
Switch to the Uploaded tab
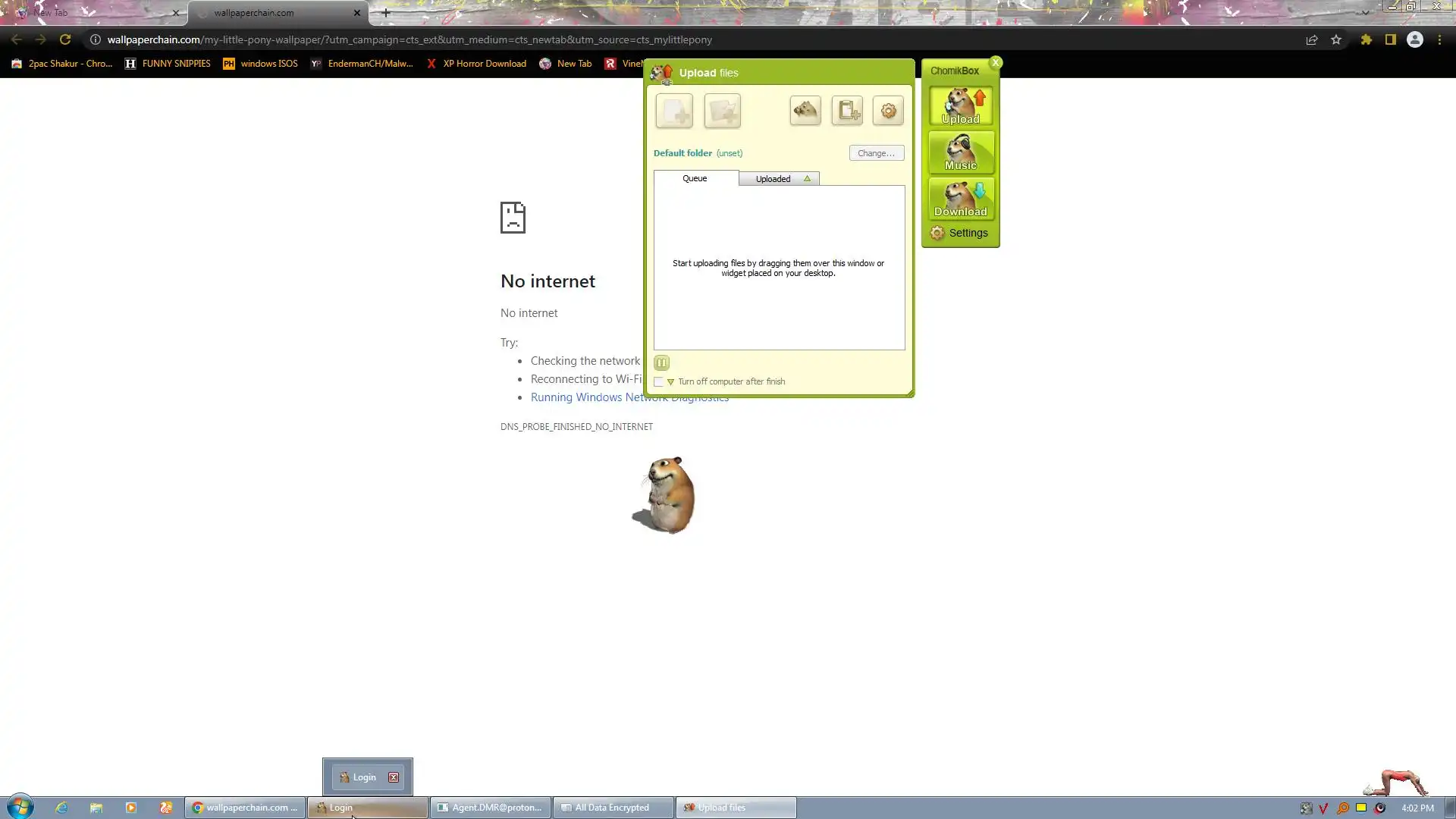[x=772, y=179]
